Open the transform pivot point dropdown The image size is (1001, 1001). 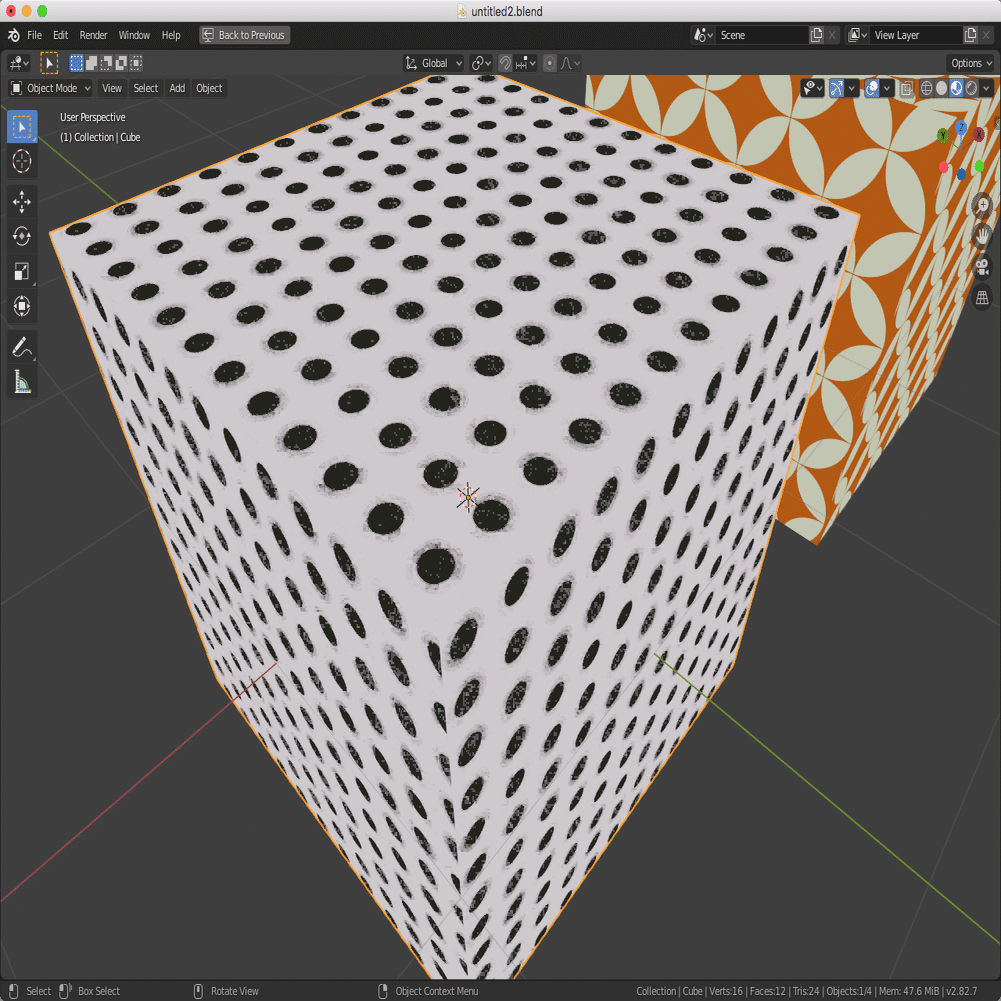click(x=481, y=63)
